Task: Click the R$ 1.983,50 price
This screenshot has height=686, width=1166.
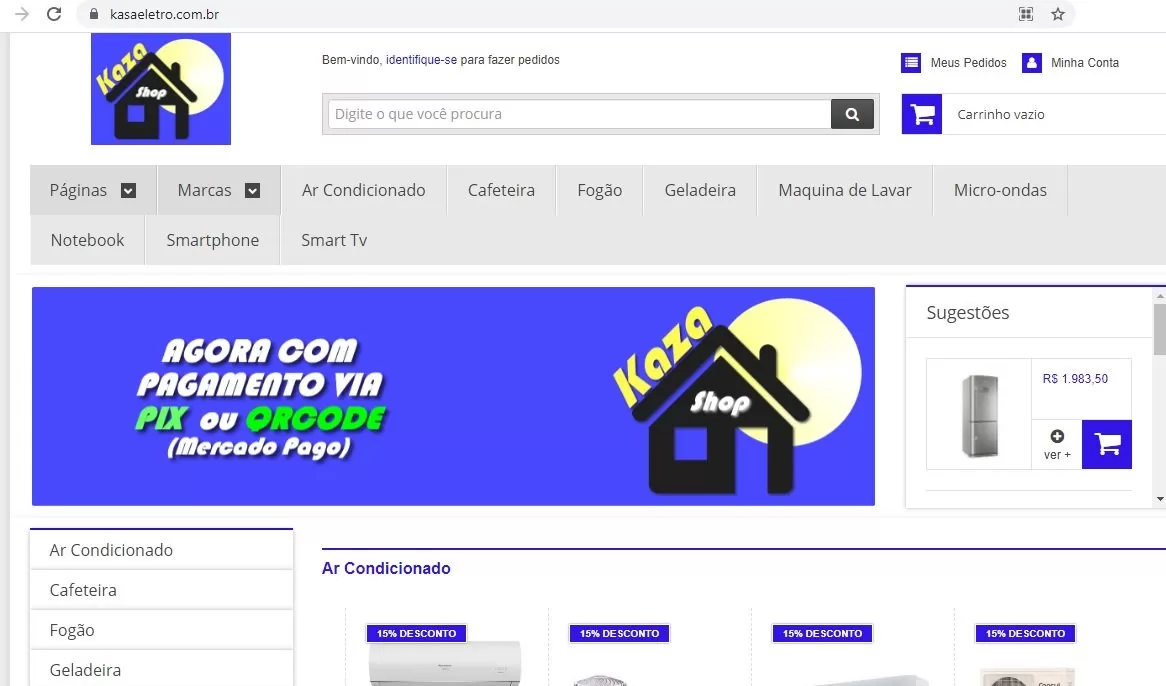Action: pos(1075,379)
